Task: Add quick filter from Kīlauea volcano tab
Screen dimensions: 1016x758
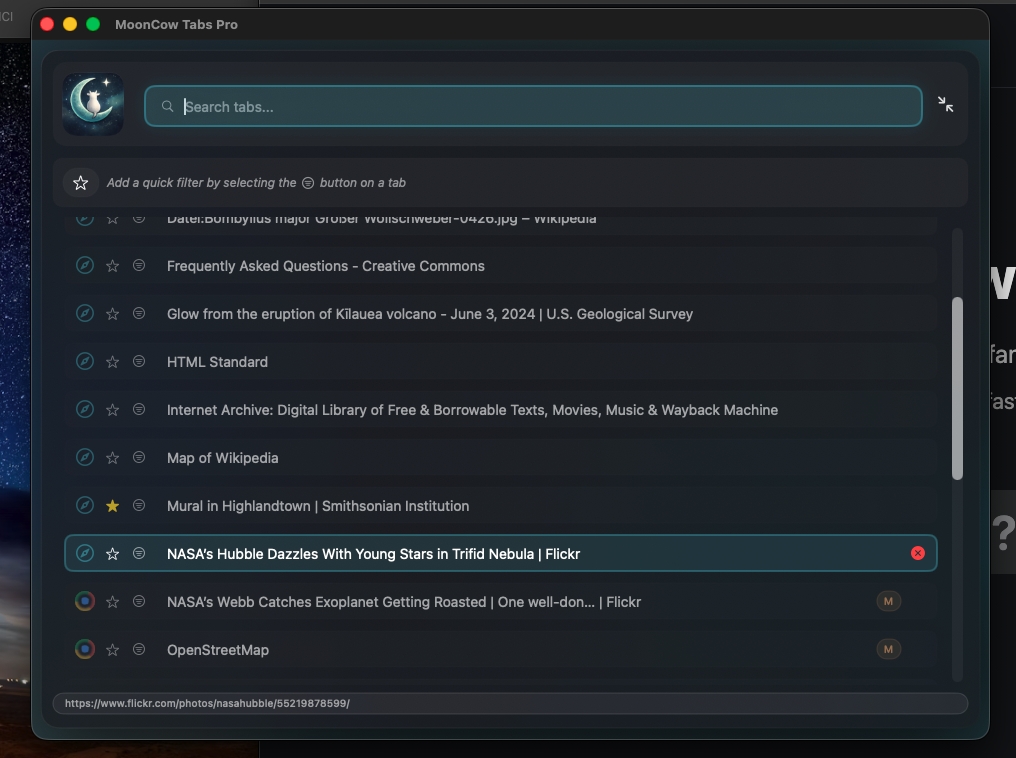Action: tap(139, 314)
